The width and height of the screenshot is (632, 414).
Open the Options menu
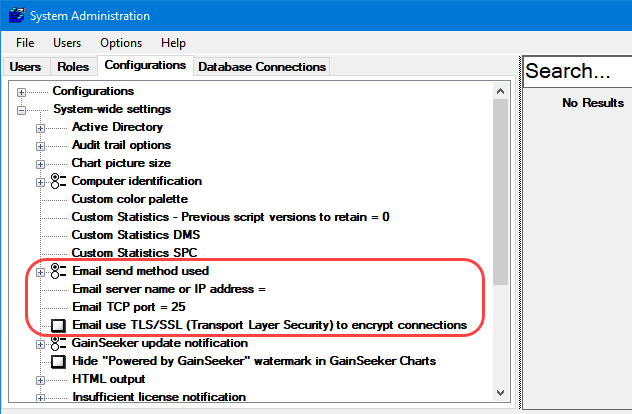coord(120,43)
